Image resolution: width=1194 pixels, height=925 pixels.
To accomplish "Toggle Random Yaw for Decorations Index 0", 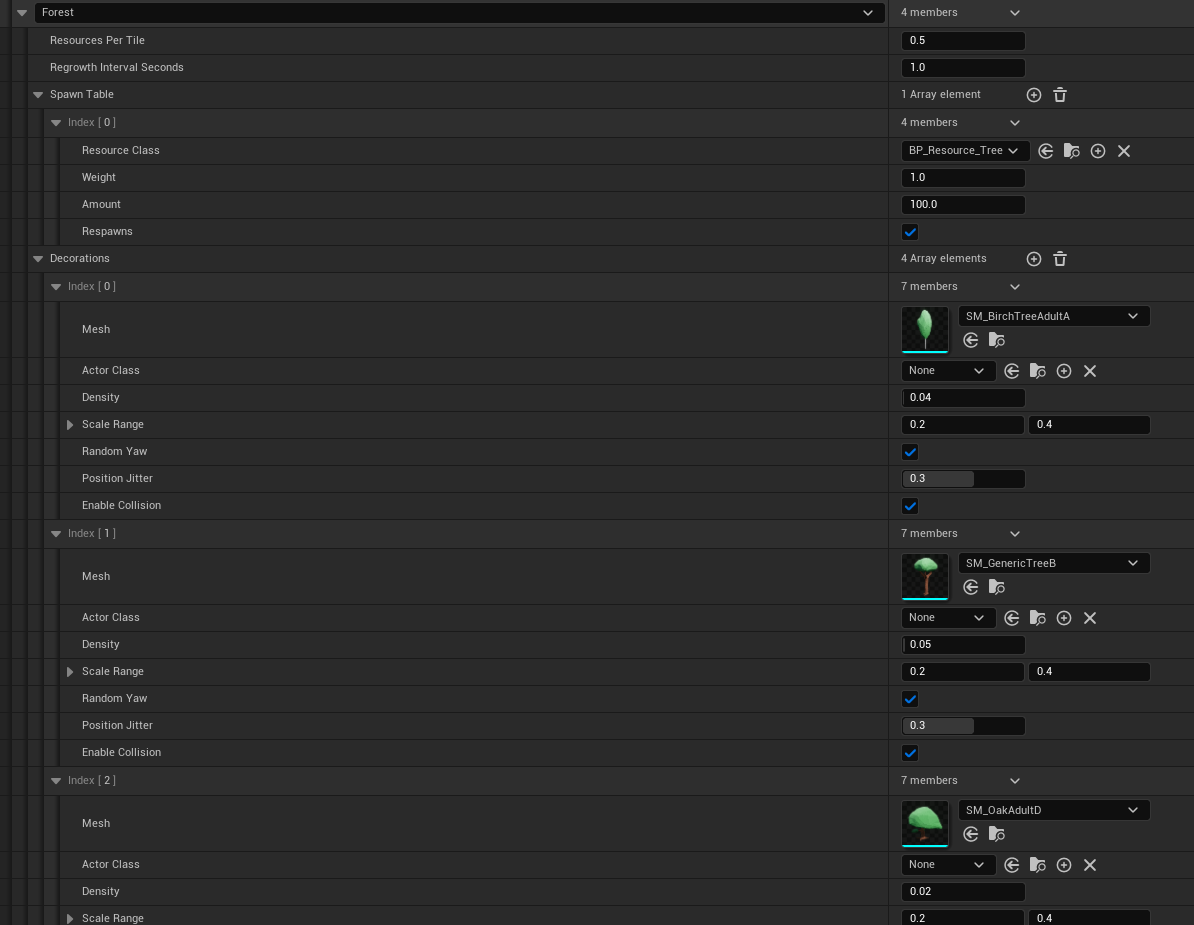I will pos(910,452).
